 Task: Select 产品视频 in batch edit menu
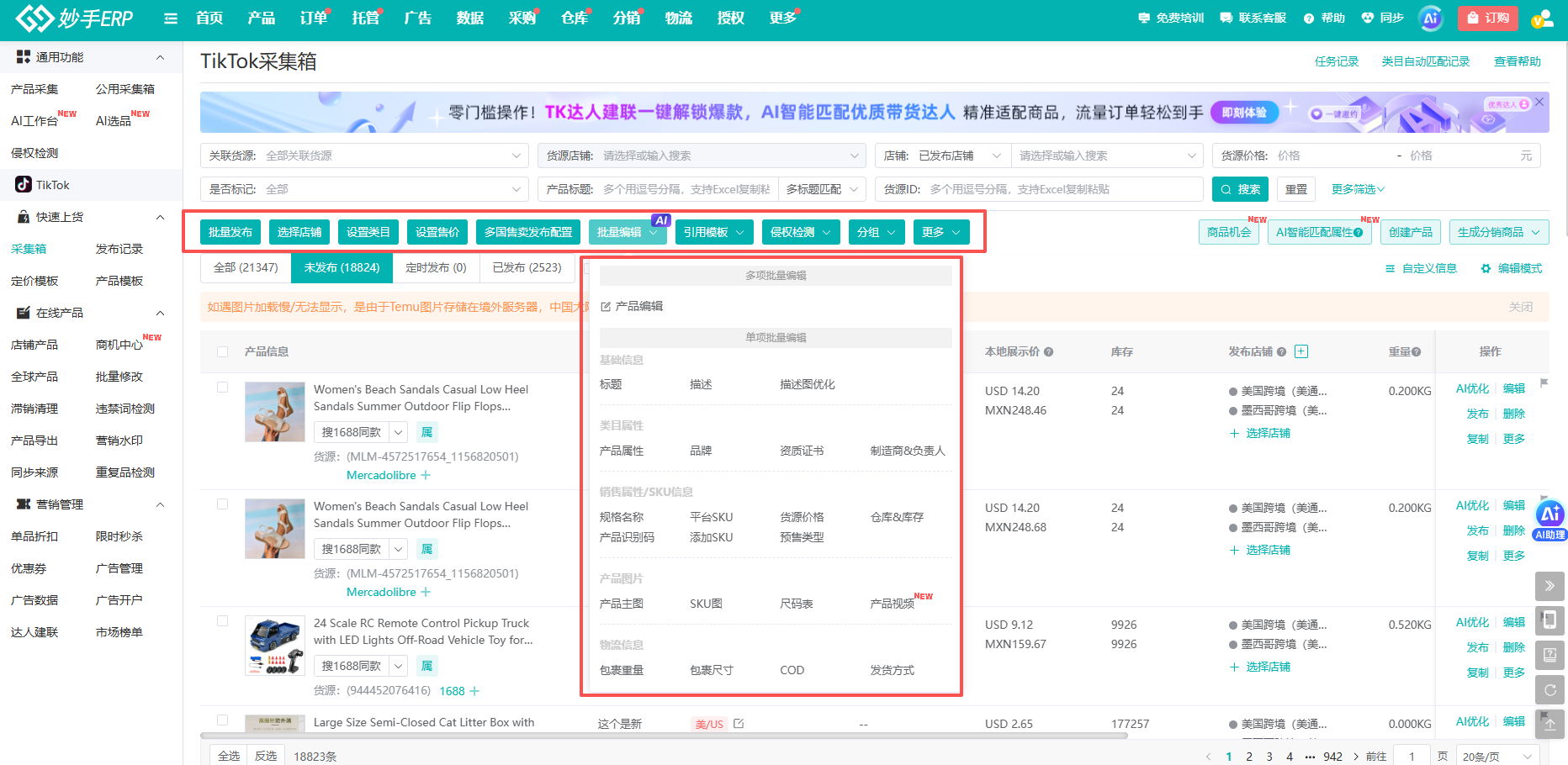click(893, 604)
